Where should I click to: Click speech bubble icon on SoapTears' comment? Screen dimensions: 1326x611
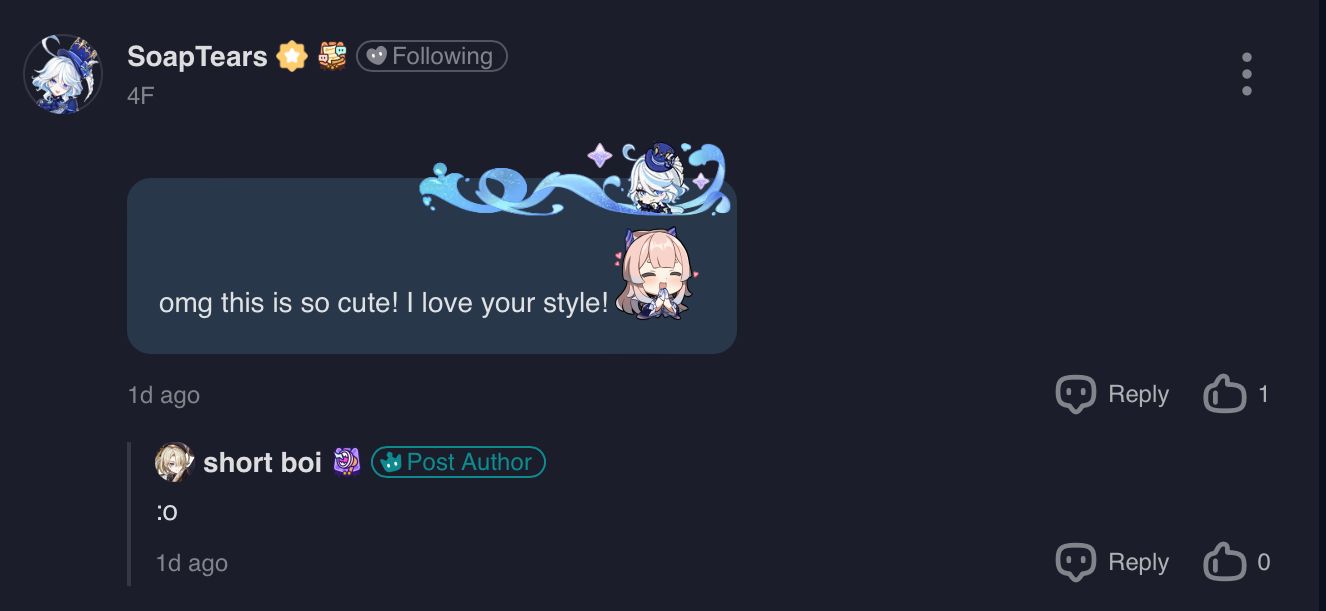1076,394
